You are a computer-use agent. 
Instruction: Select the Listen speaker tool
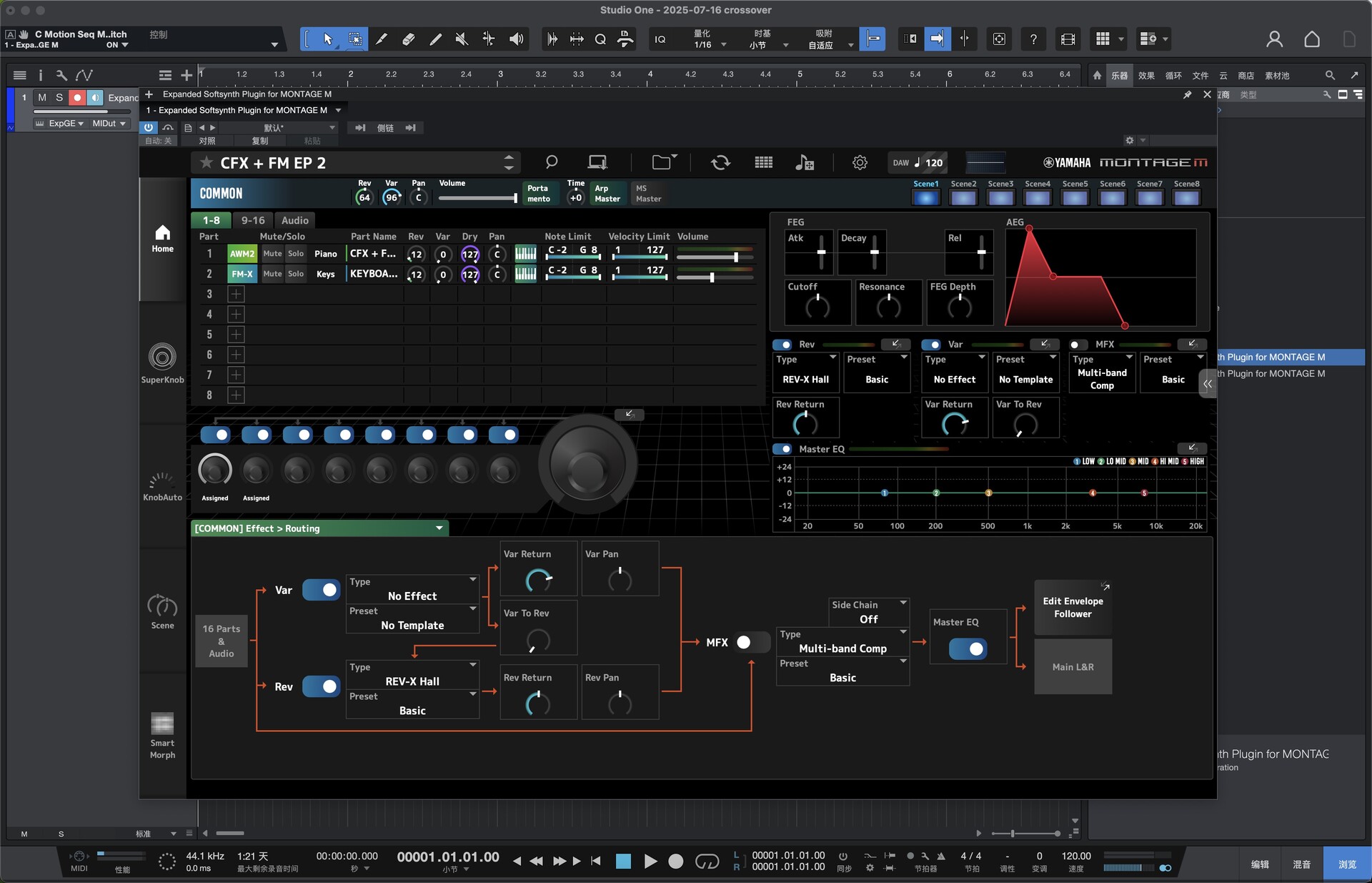(x=516, y=39)
